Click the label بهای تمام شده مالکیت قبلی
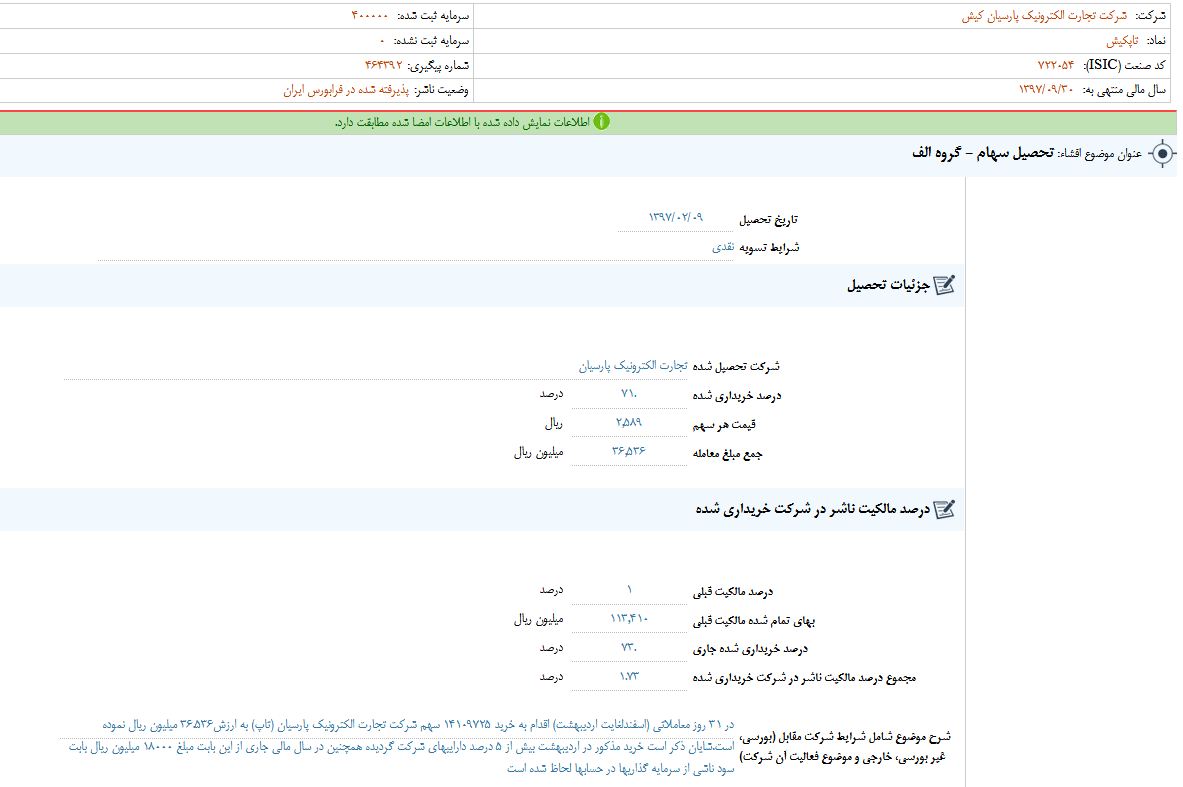Screen dimensions: 1183x787 pos(754,621)
